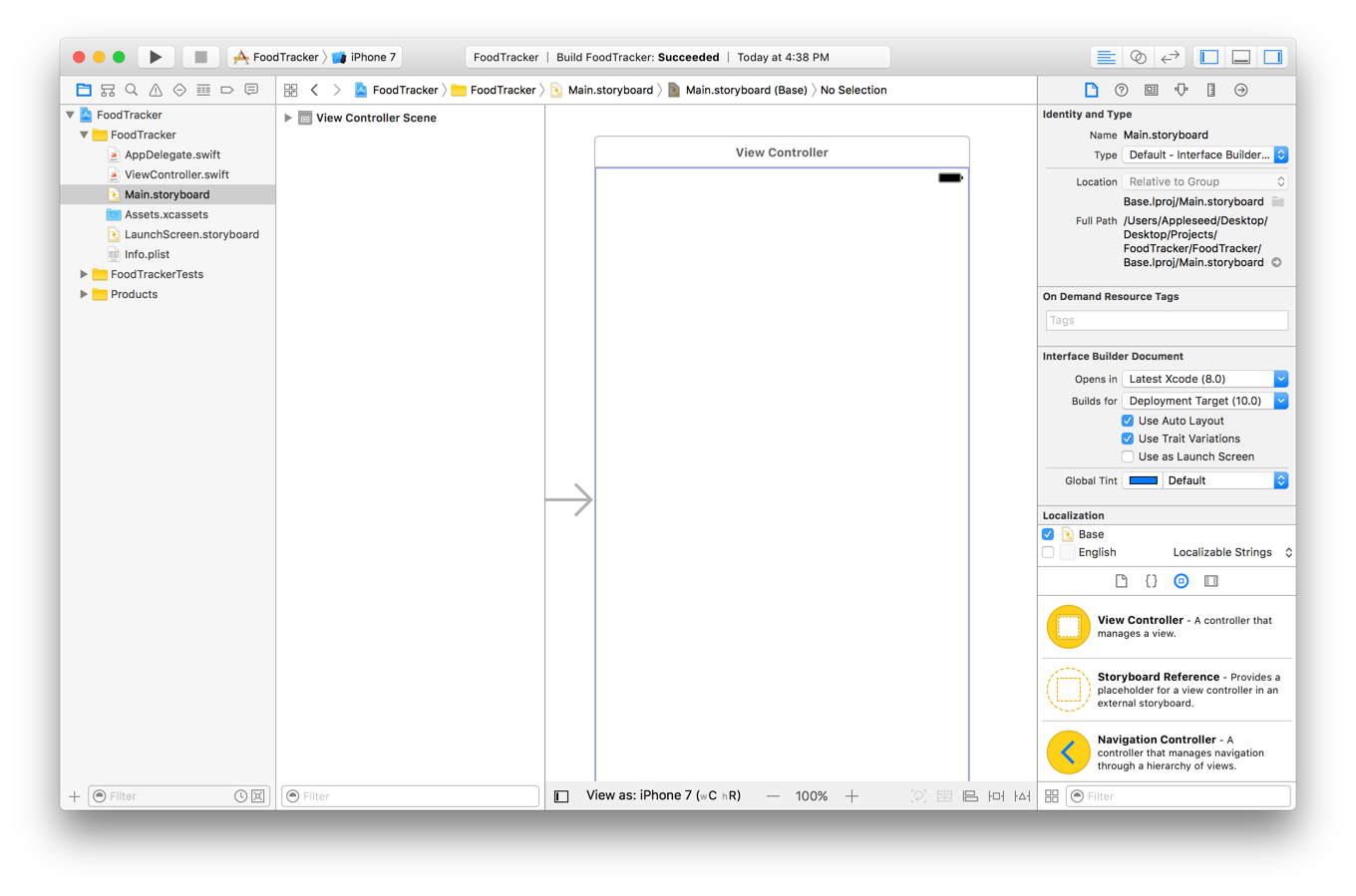
Task: Open the Issue navigator tab
Action: [x=156, y=90]
